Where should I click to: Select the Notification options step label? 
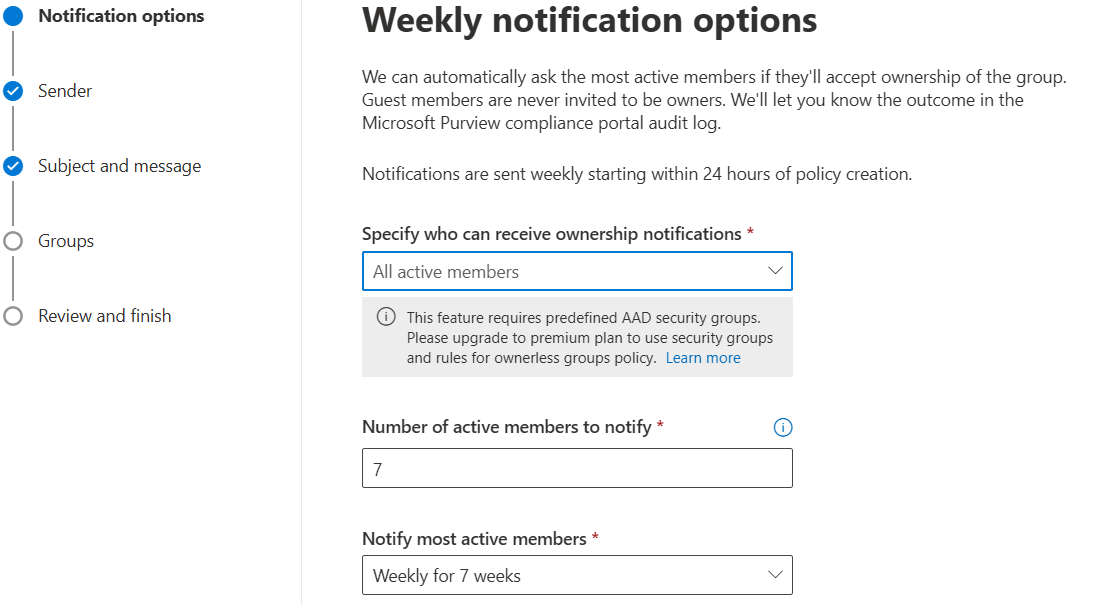pyautogui.click(x=121, y=16)
